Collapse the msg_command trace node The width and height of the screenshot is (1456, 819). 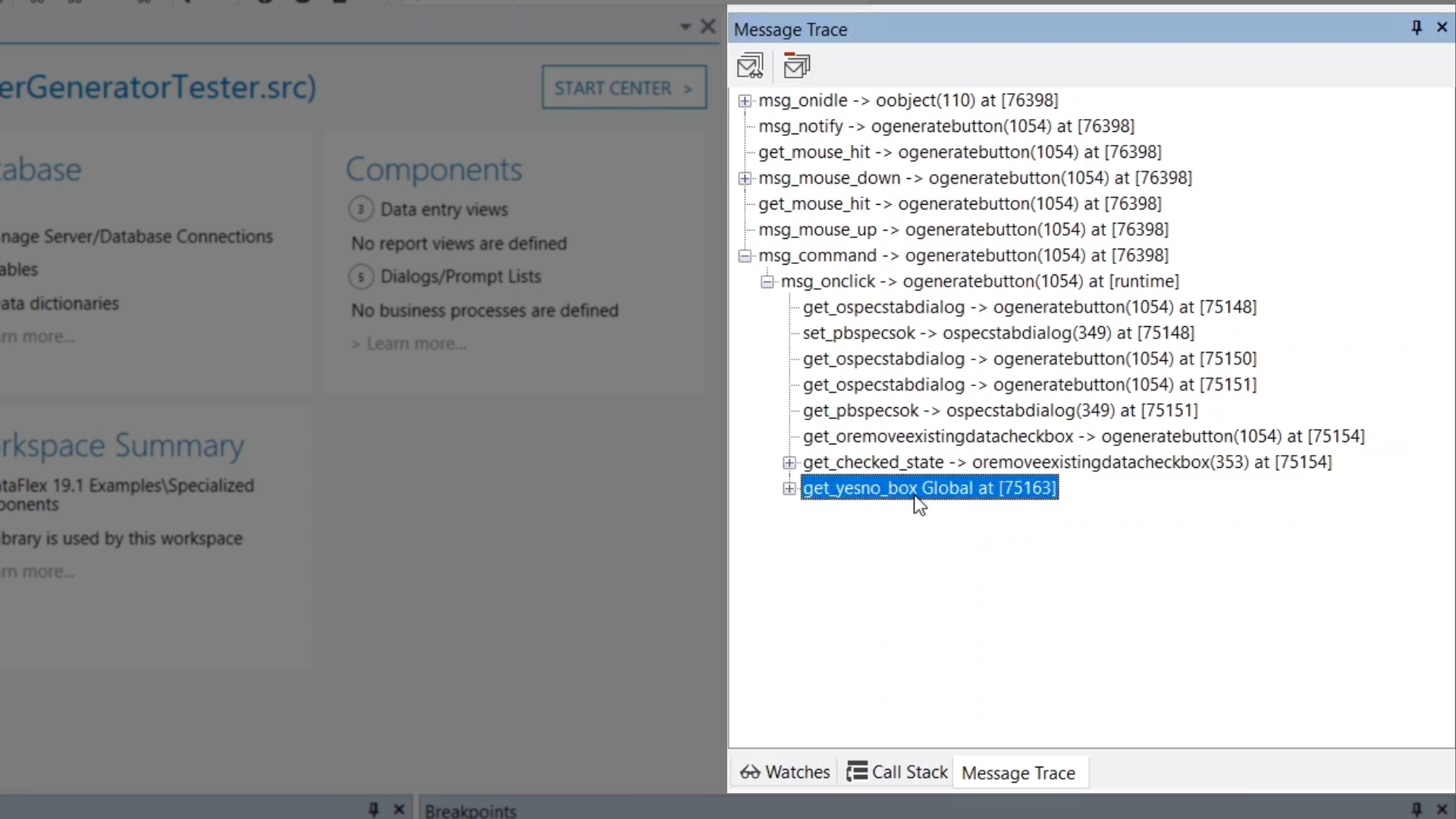click(745, 256)
